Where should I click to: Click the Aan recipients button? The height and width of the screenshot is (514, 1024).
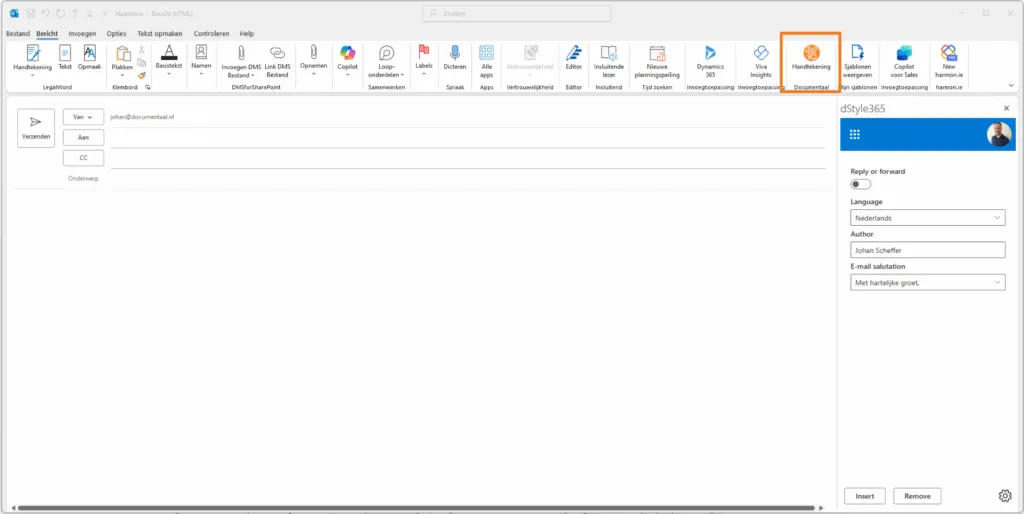83,137
